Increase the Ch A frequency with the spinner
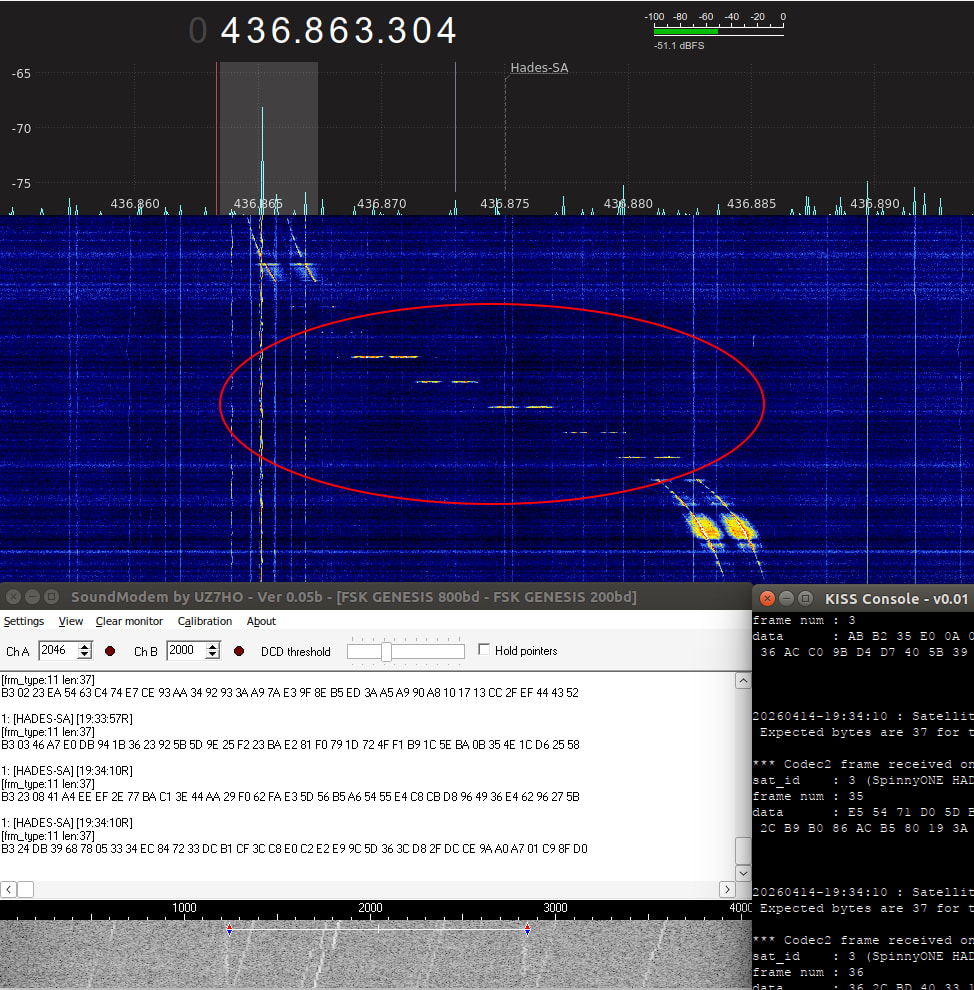The image size is (974, 990). (x=85, y=646)
